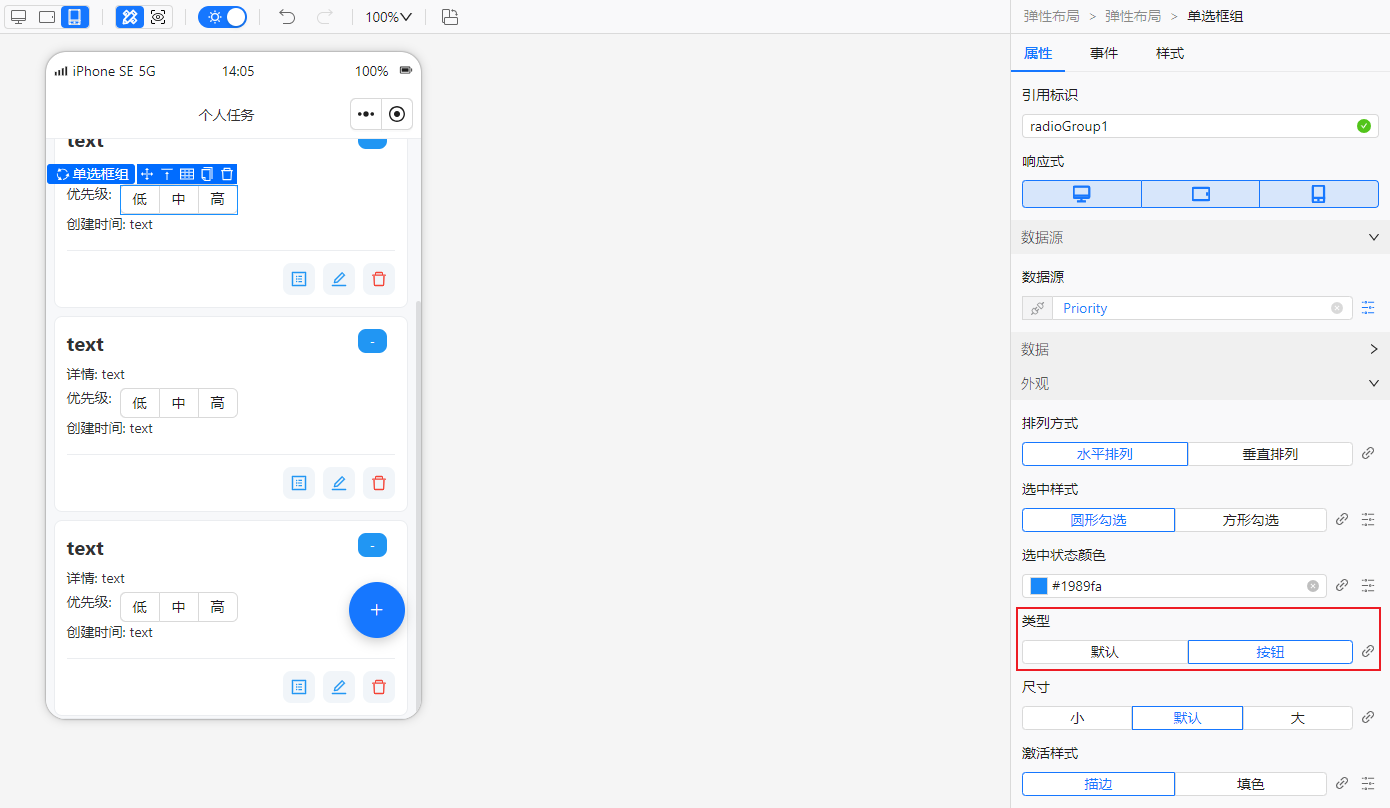The width and height of the screenshot is (1390, 808).
Task: Switch to desktop preview mode
Action: [x=18, y=17]
